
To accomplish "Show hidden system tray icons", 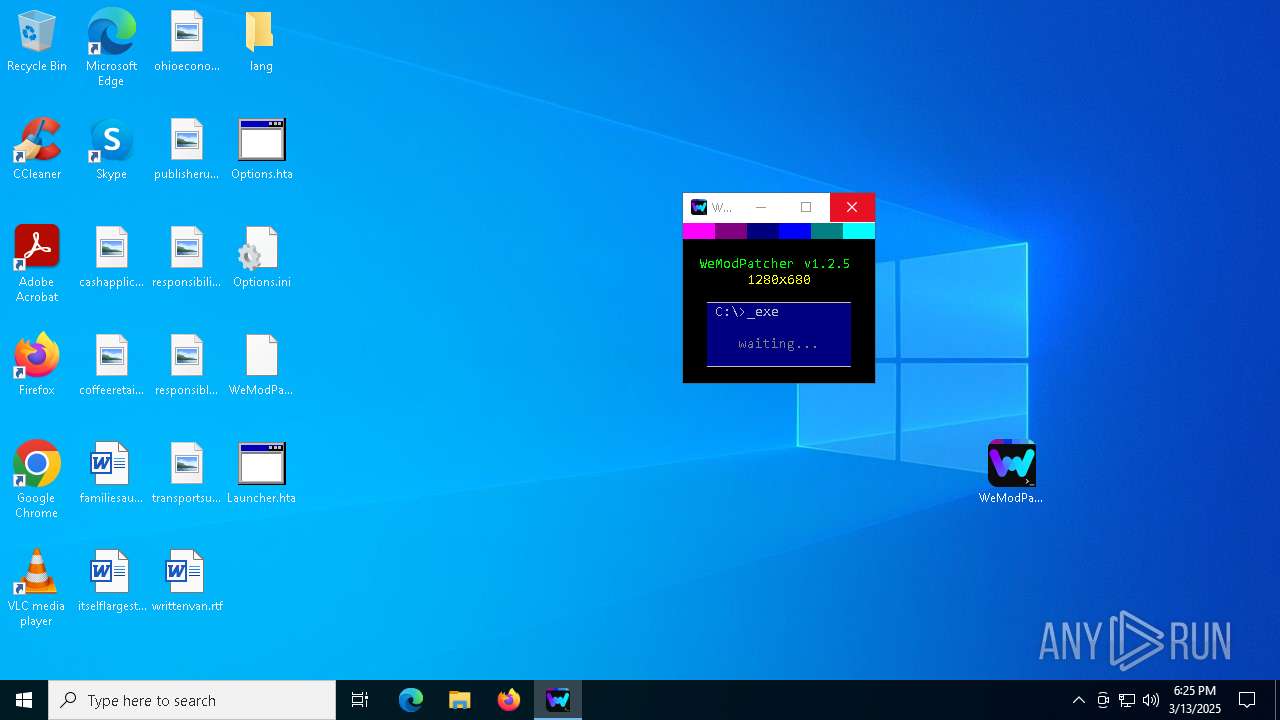I will coord(1078,700).
